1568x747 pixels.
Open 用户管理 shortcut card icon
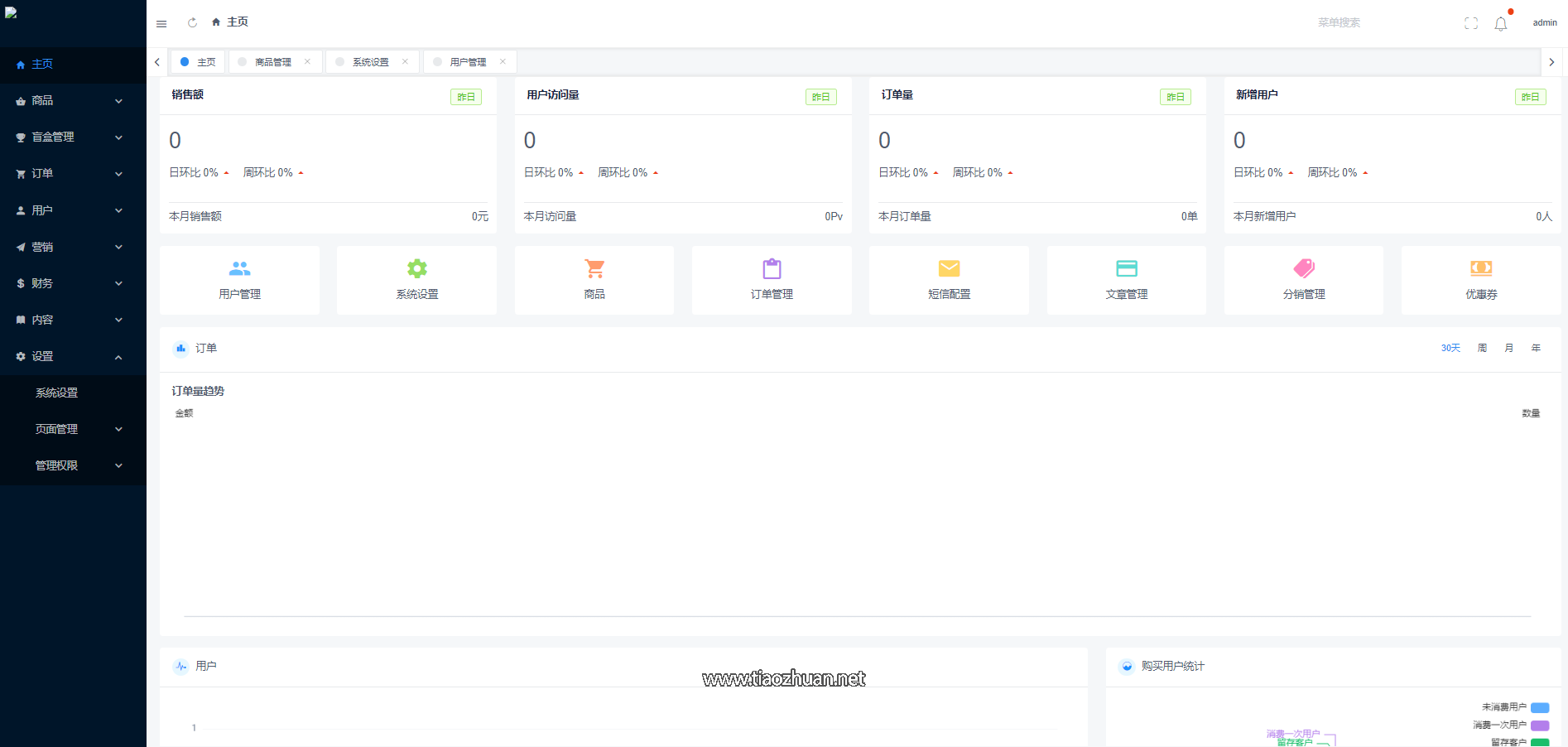point(239,268)
